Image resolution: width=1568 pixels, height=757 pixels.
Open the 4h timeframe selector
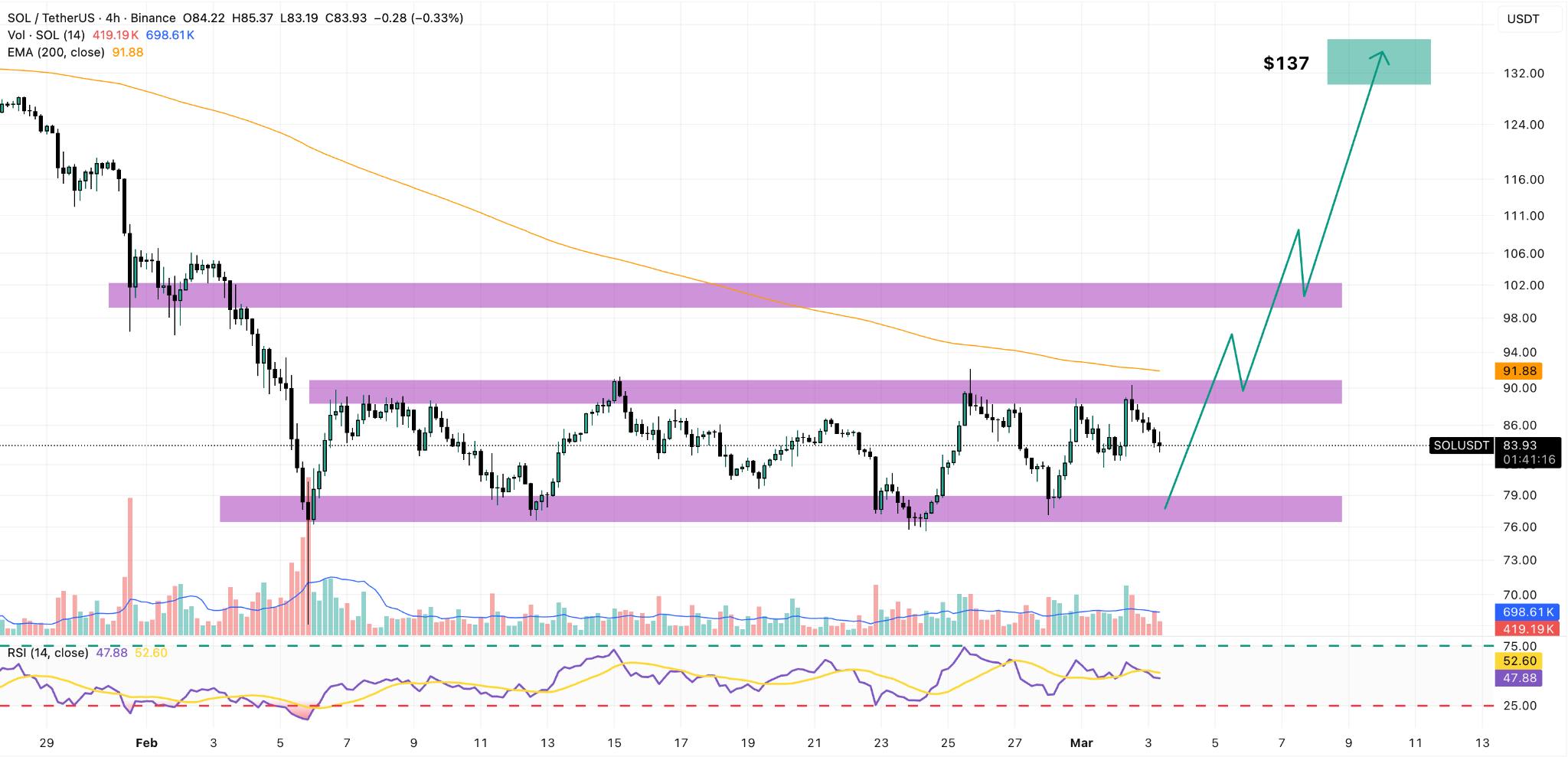coord(113,18)
